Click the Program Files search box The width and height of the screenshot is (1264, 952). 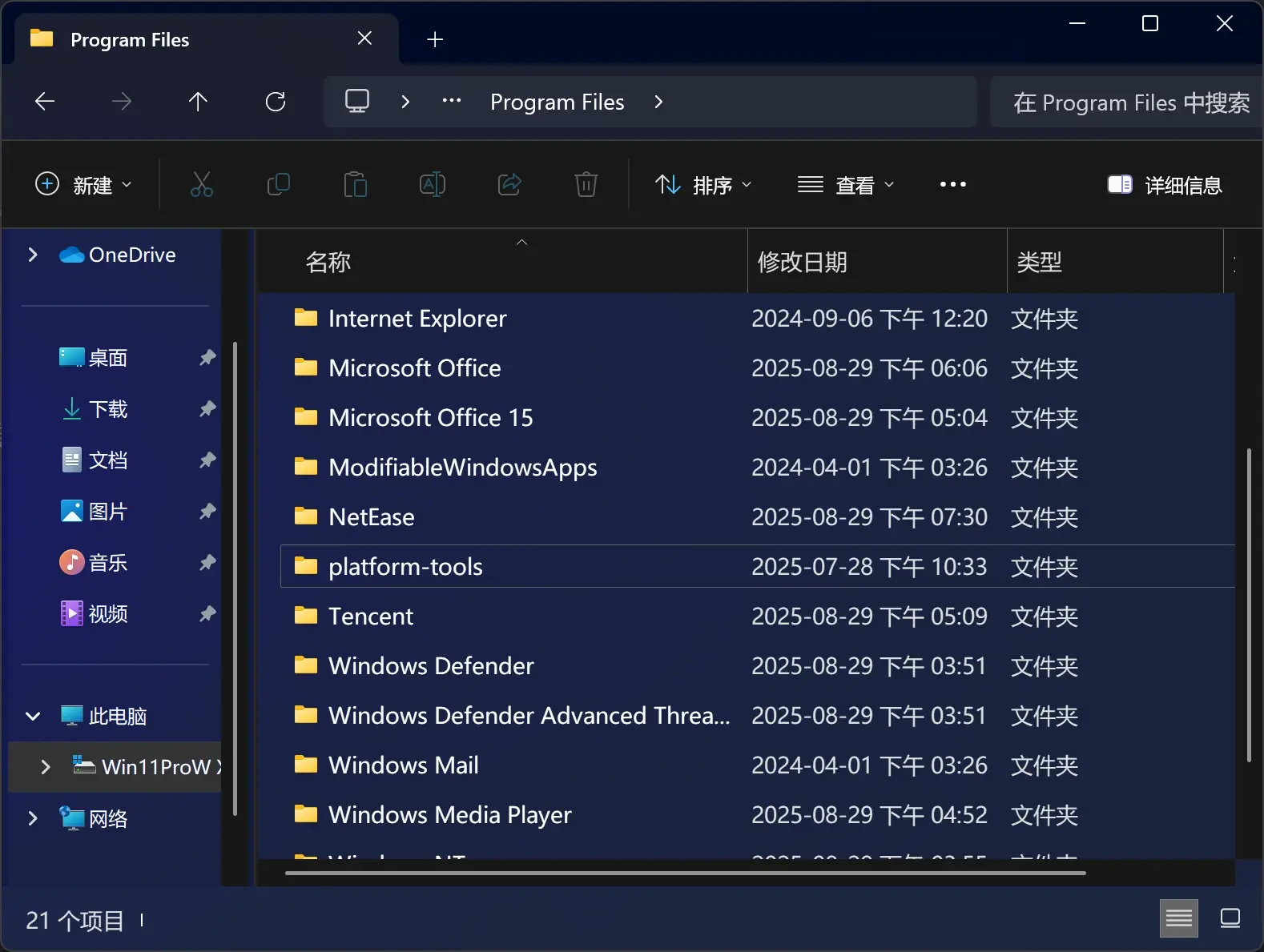(x=1128, y=102)
